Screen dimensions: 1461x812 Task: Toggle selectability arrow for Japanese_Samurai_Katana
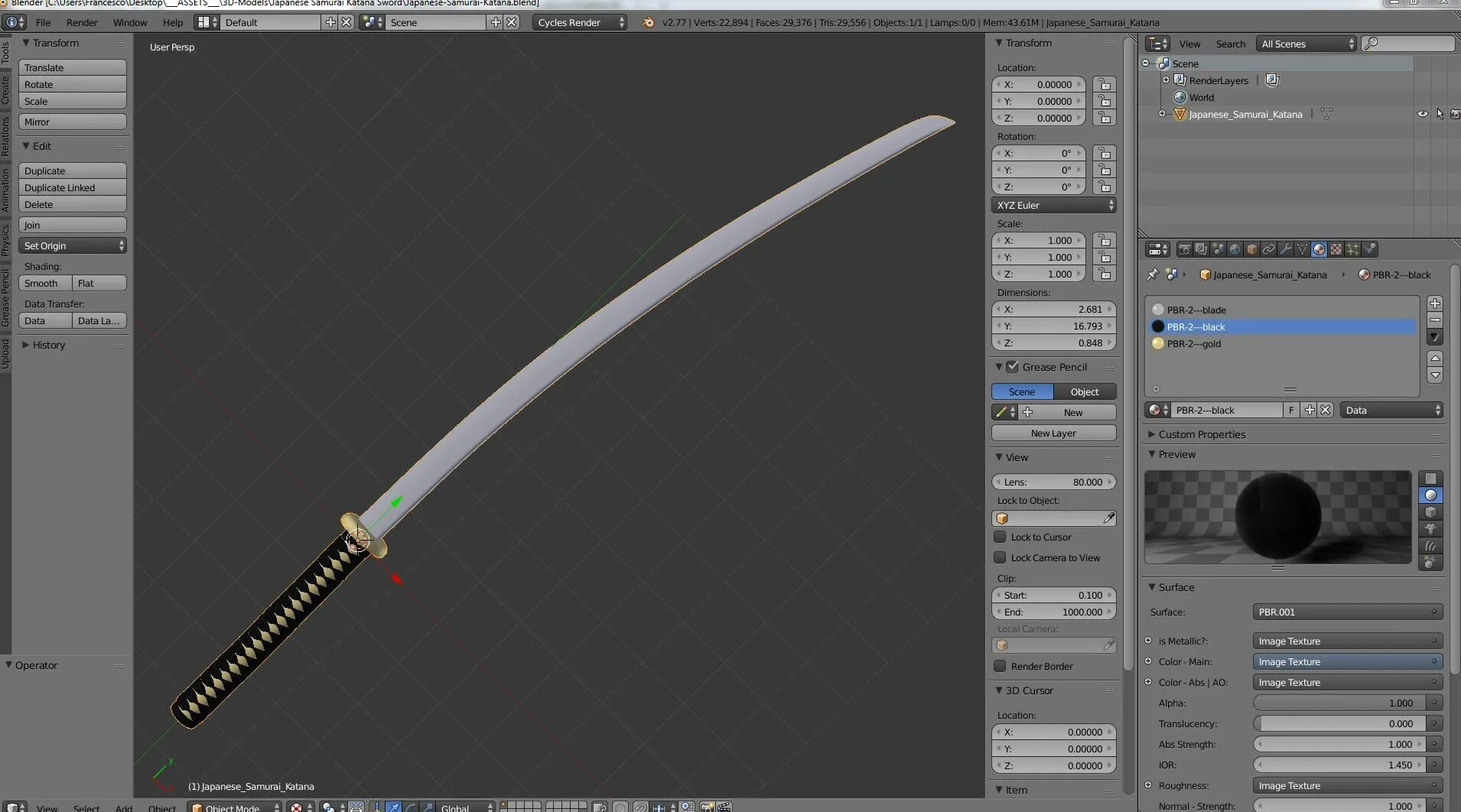1440,114
